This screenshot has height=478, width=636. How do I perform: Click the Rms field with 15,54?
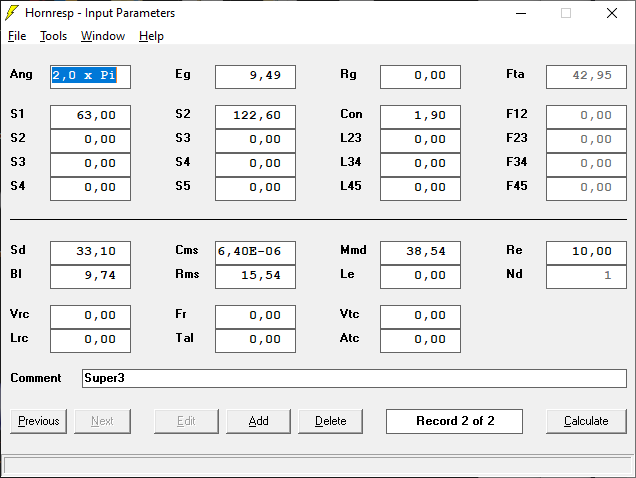pos(256,277)
